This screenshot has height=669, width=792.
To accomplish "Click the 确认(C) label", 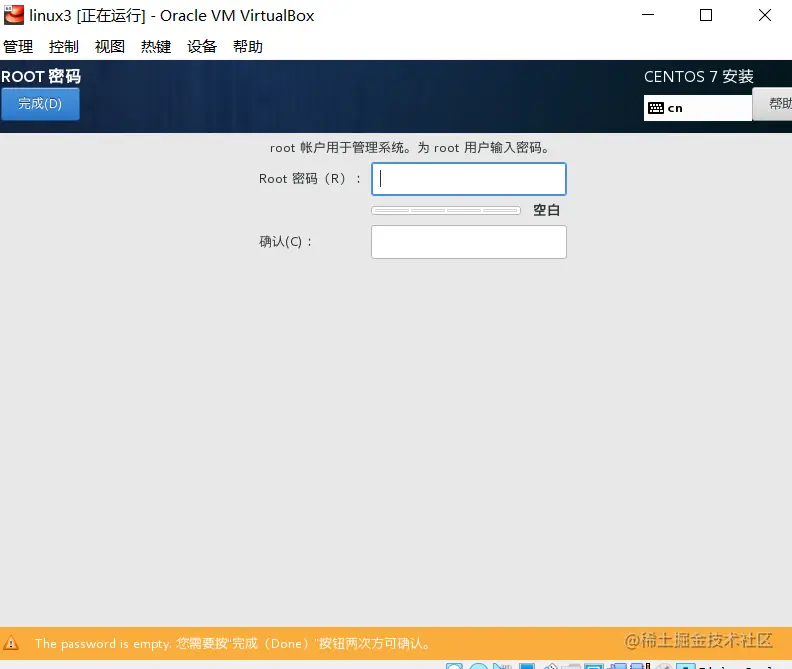I will pos(285,242).
